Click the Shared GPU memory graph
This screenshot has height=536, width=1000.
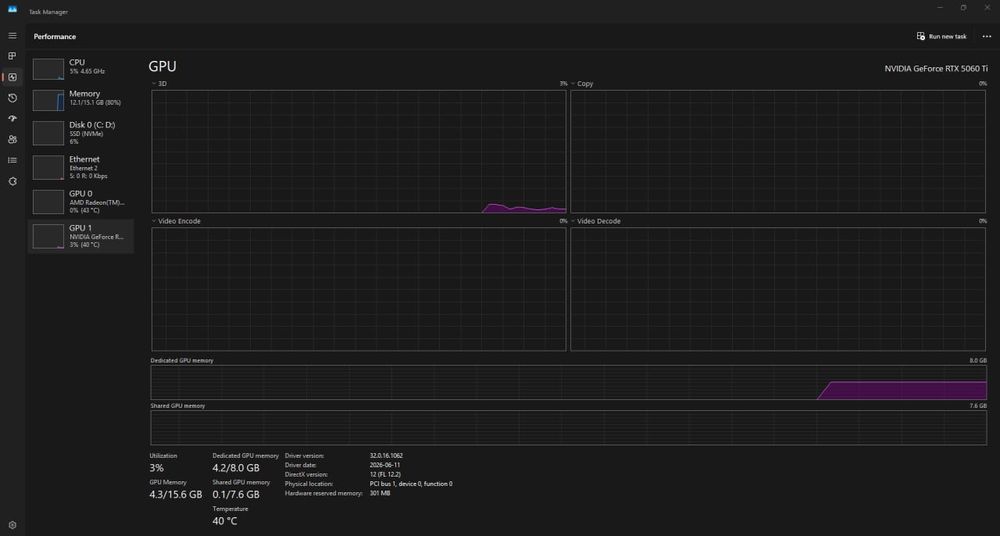[568, 428]
